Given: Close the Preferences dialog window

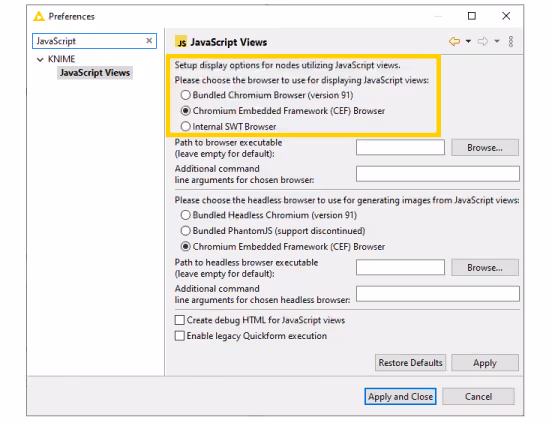Looking at the screenshot, I should (x=506, y=16).
